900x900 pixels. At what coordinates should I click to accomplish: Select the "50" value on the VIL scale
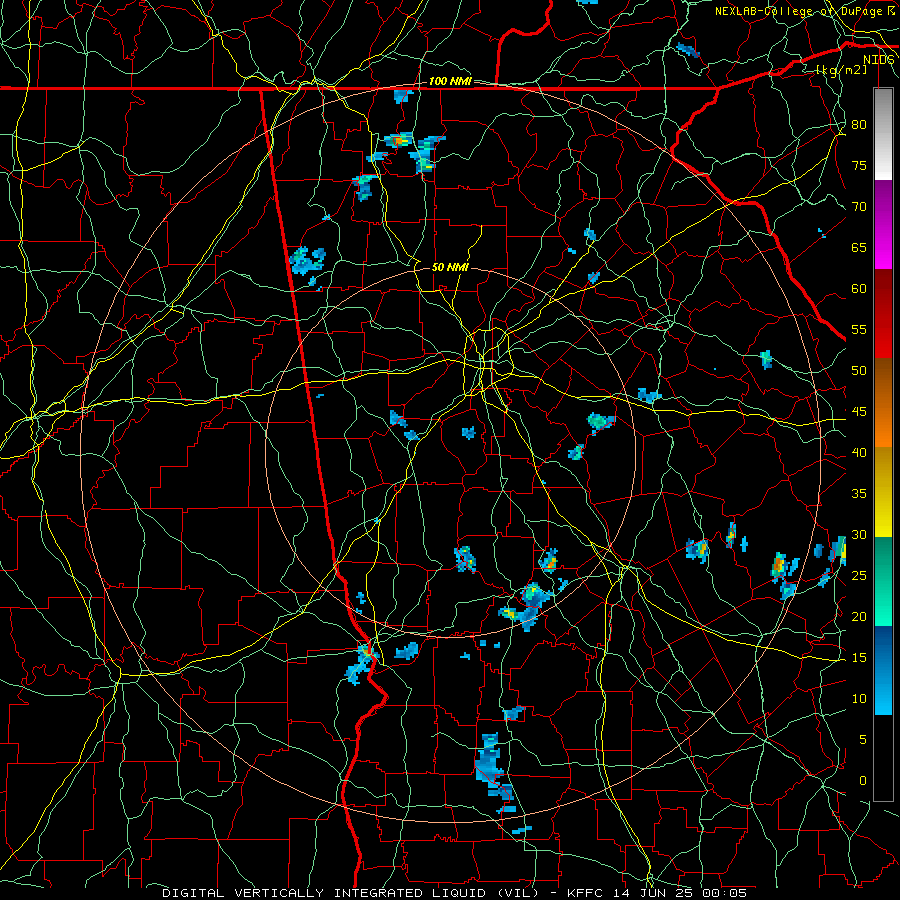pos(859,371)
